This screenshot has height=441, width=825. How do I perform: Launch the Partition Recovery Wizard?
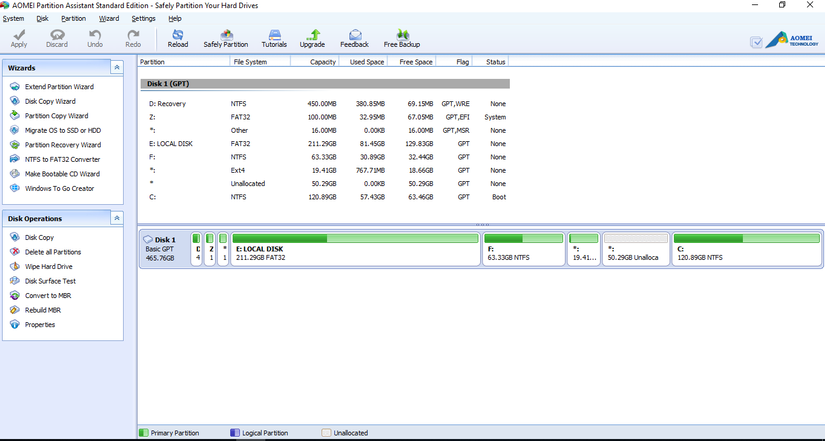[63, 145]
